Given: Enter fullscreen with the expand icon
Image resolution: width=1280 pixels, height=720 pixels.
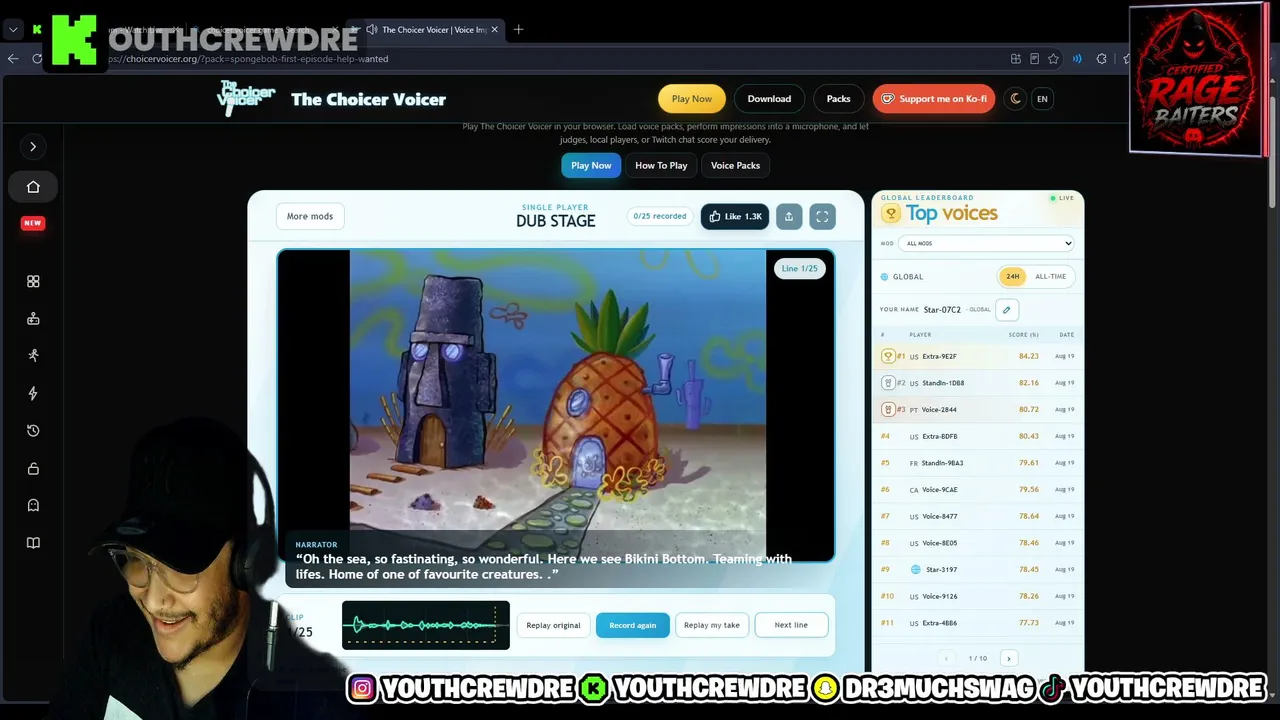Looking at the screenshot, I should click(x=822, y=216).
